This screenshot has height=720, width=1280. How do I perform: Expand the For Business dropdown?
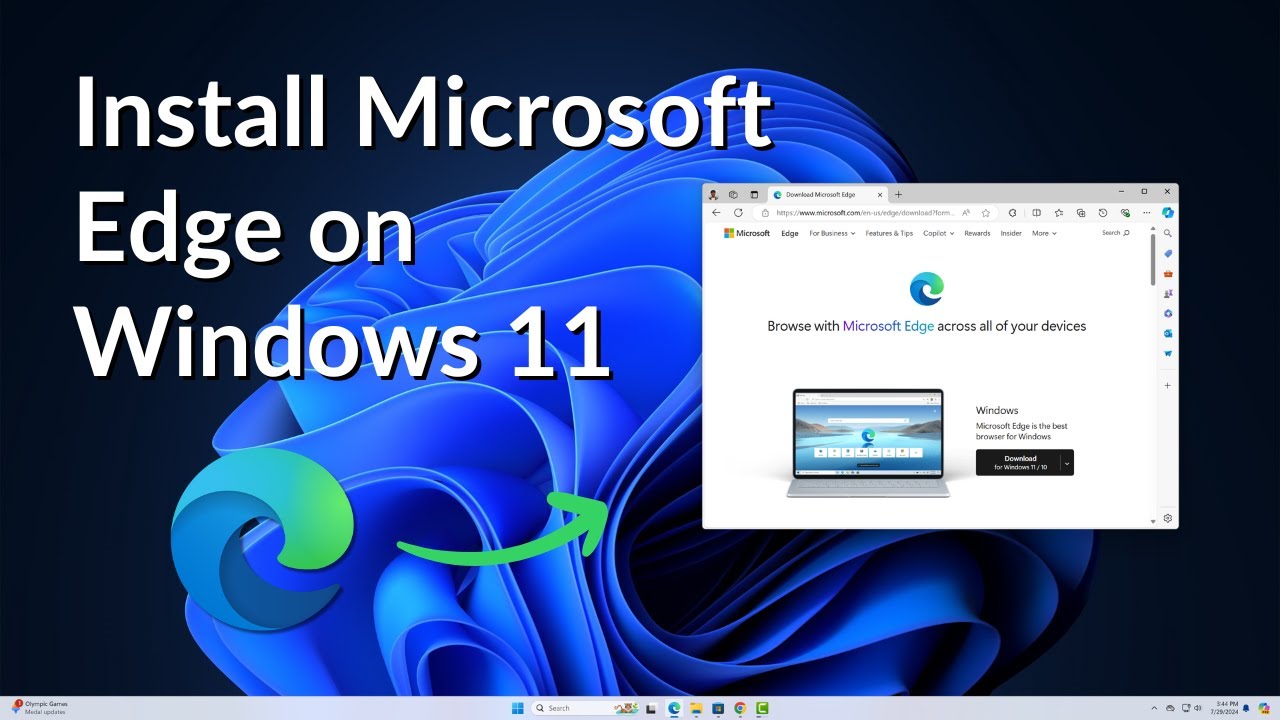(832, 233)
